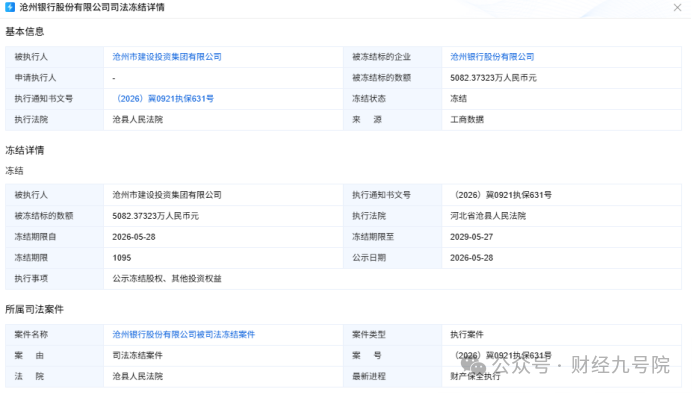Click the 执行事项 field label
The height and width of the screenshot is (393, 692).
point(31,279)
